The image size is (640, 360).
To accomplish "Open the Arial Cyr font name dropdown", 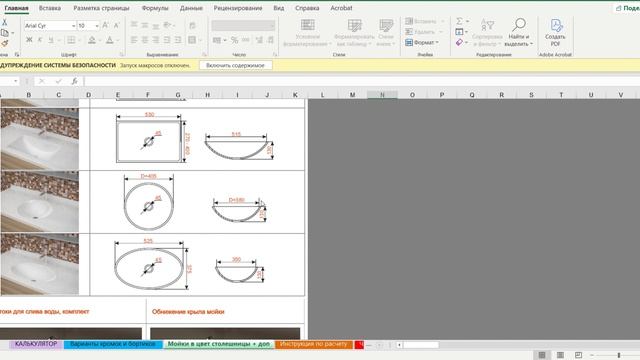I will [73, 26].
